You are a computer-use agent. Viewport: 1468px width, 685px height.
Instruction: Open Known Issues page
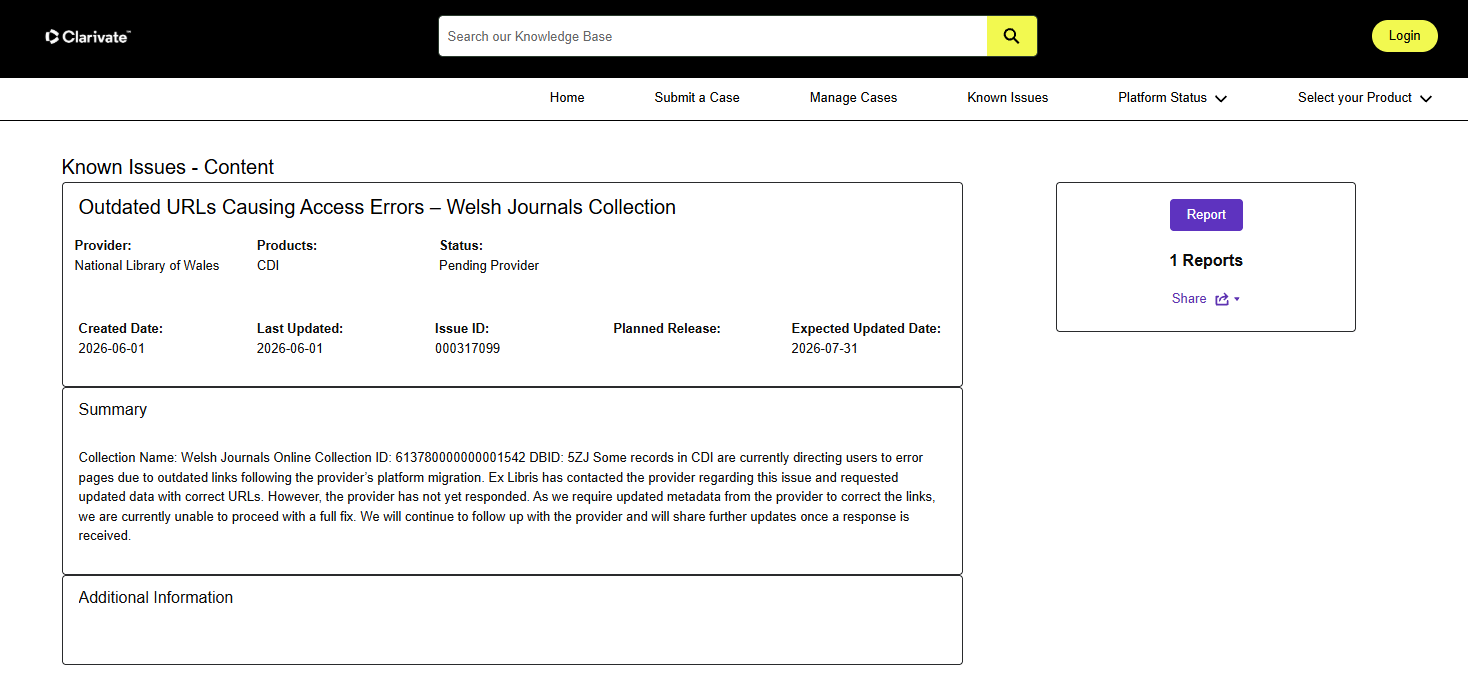[1008, 98]
